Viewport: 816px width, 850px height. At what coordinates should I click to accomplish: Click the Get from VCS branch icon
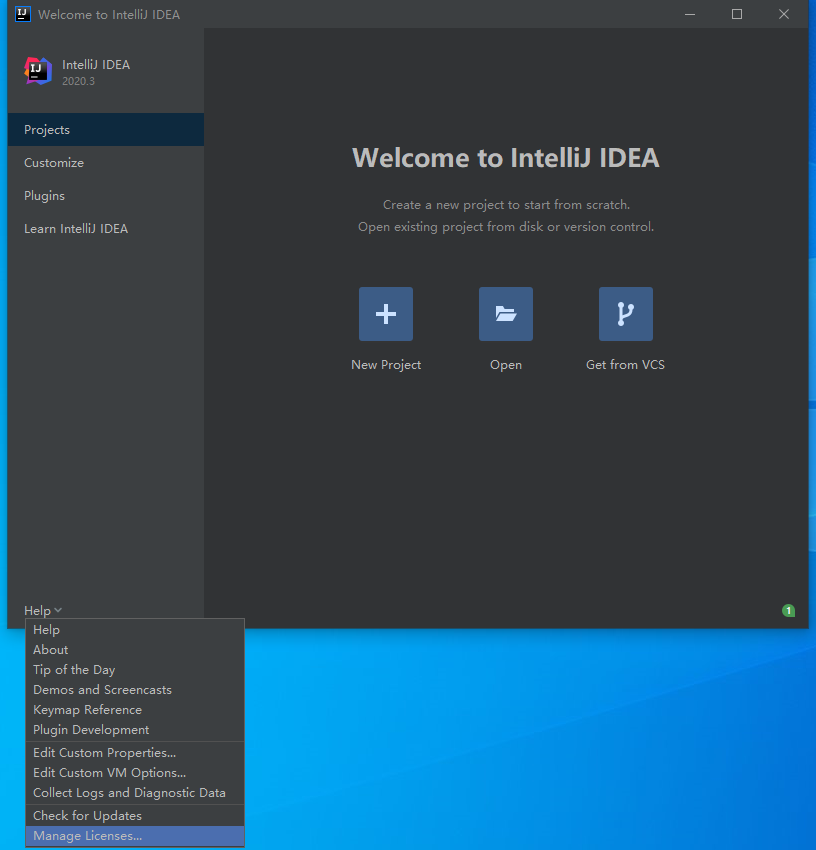[x=625, y=314]
